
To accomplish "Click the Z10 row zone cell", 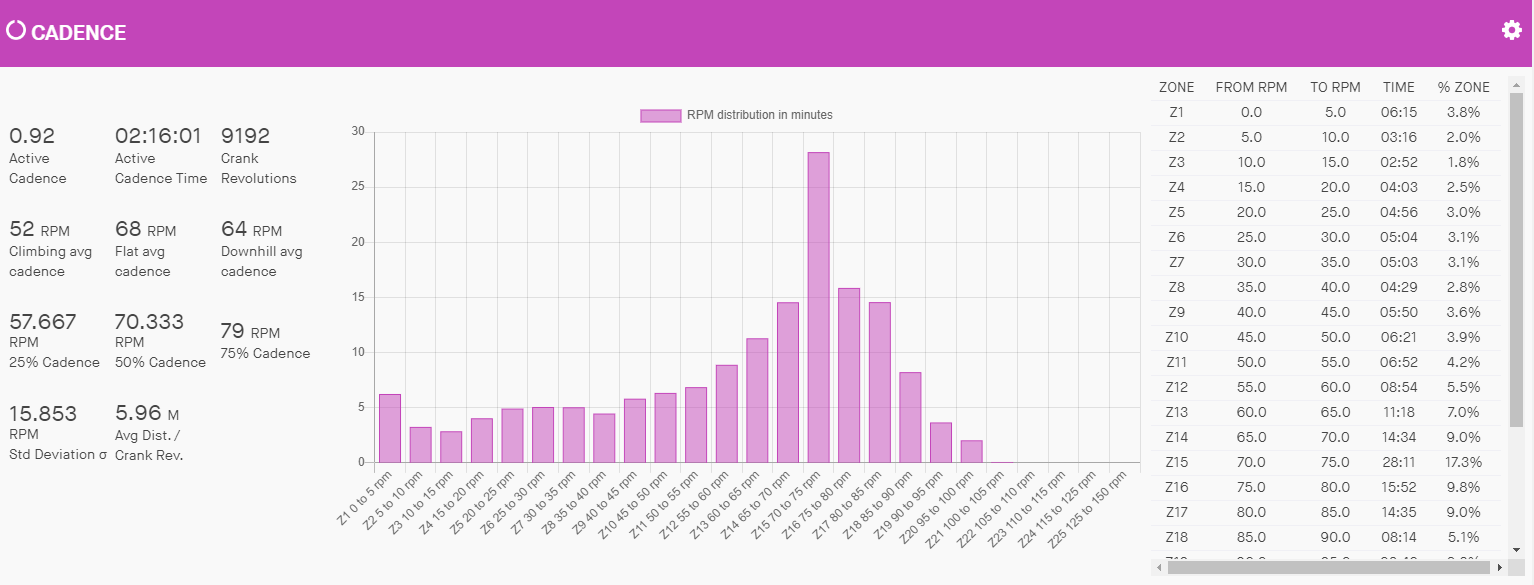I will pos(1176,338).
